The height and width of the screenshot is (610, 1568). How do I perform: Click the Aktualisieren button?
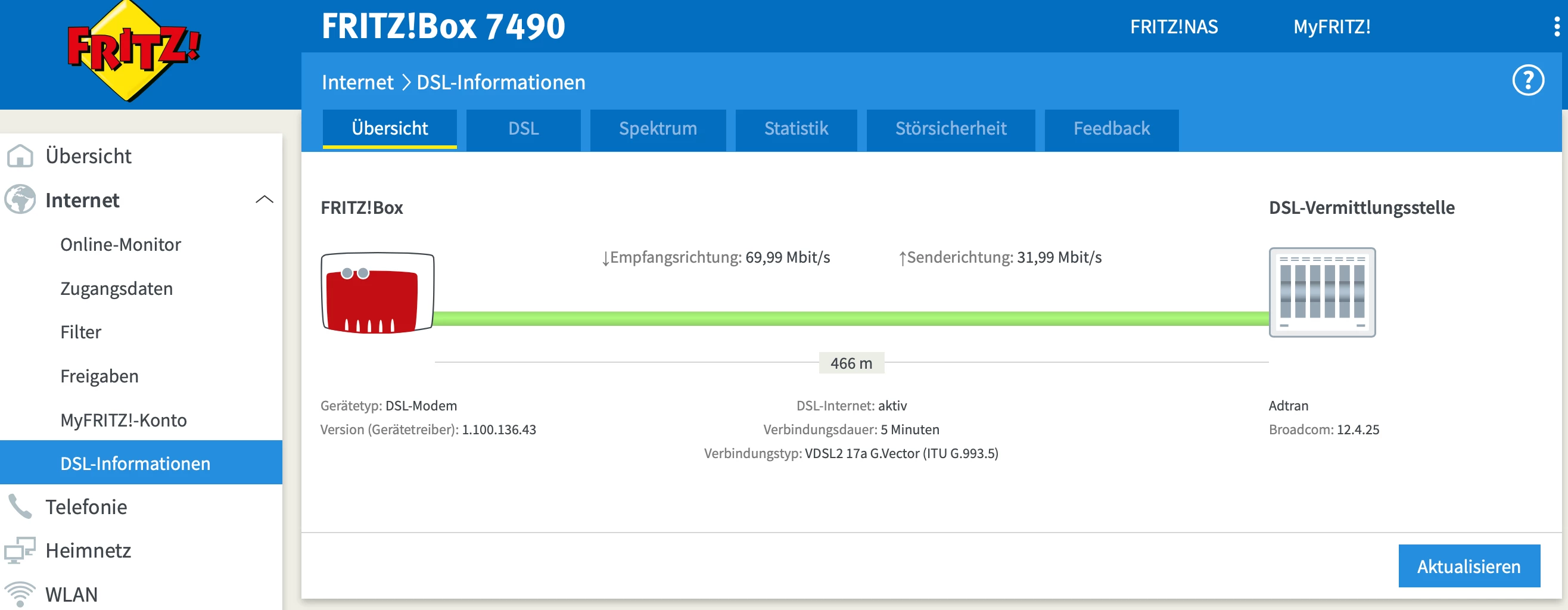click(x=1469, y=566)
